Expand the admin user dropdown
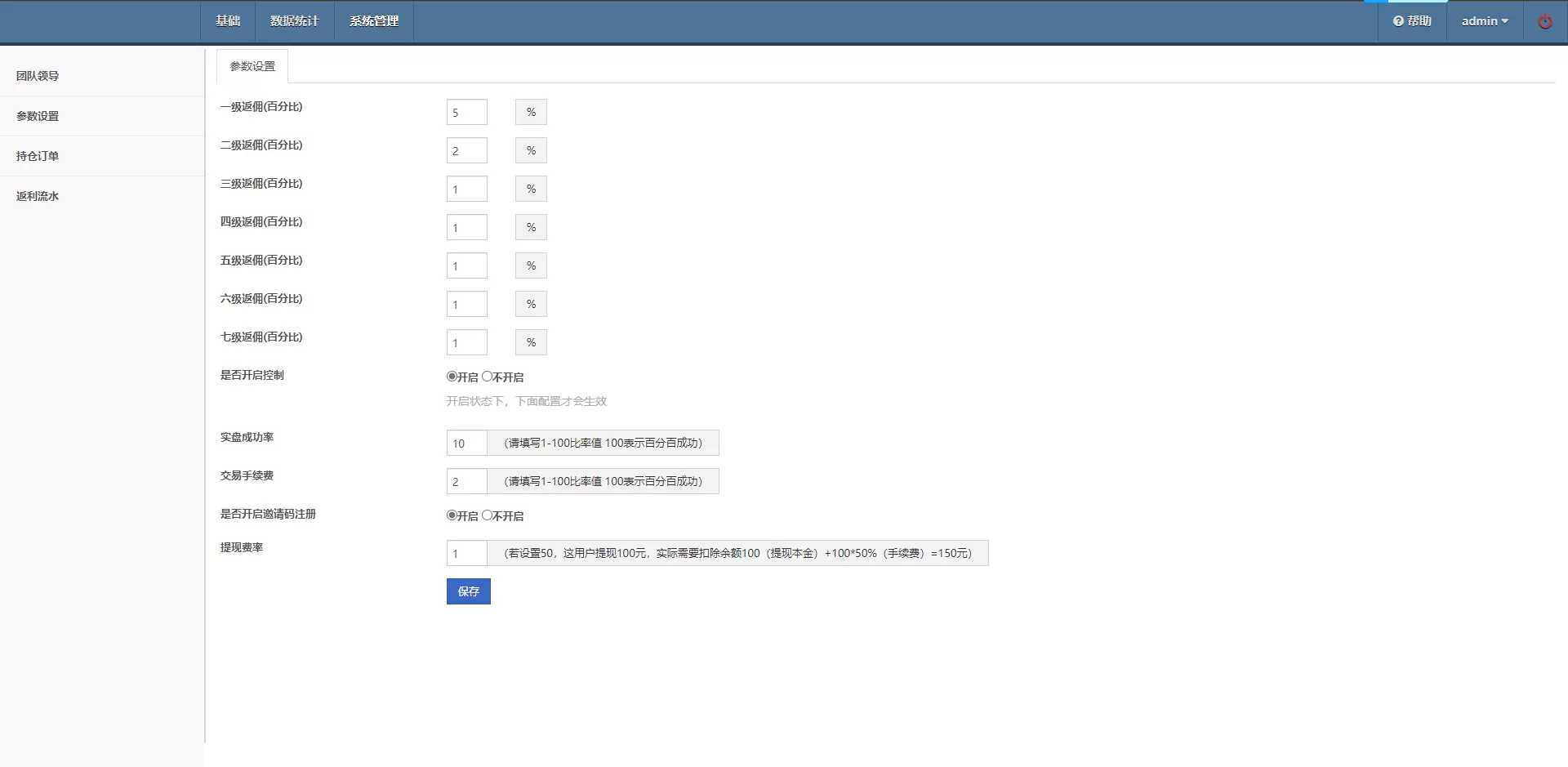The width and height of the screenshot is (1568, 767). click(x=1484, y=21)
